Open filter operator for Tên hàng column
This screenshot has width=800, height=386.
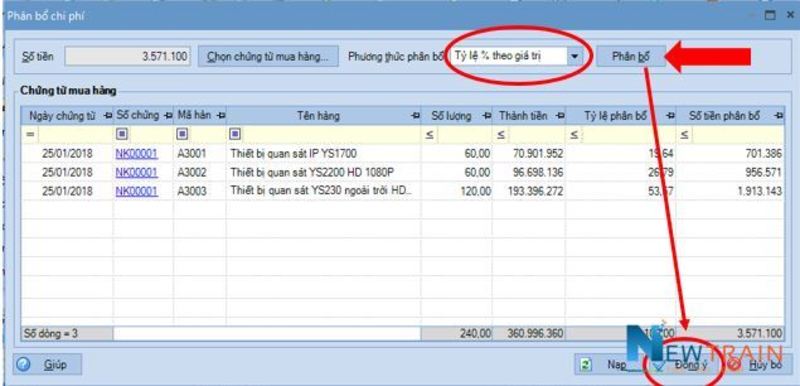(236, 135)
